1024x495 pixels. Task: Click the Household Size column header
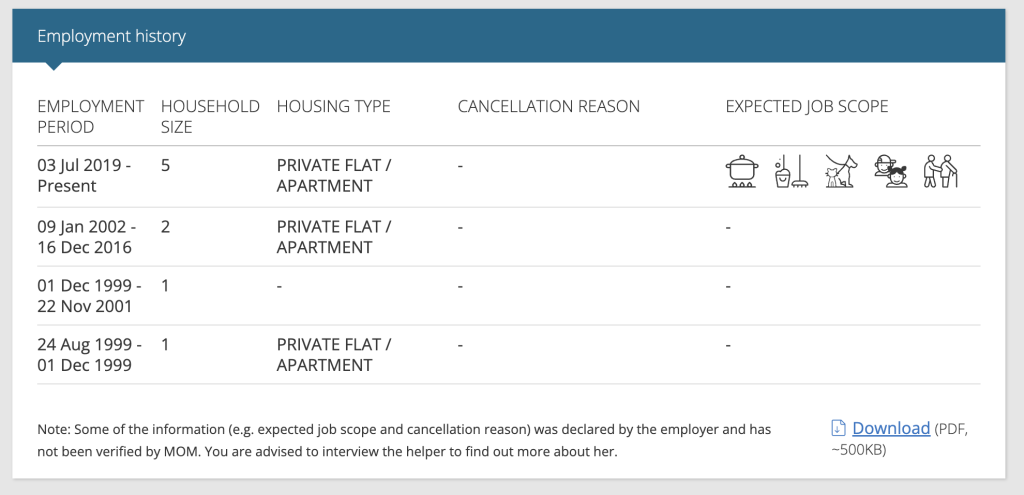coord(210,116)
